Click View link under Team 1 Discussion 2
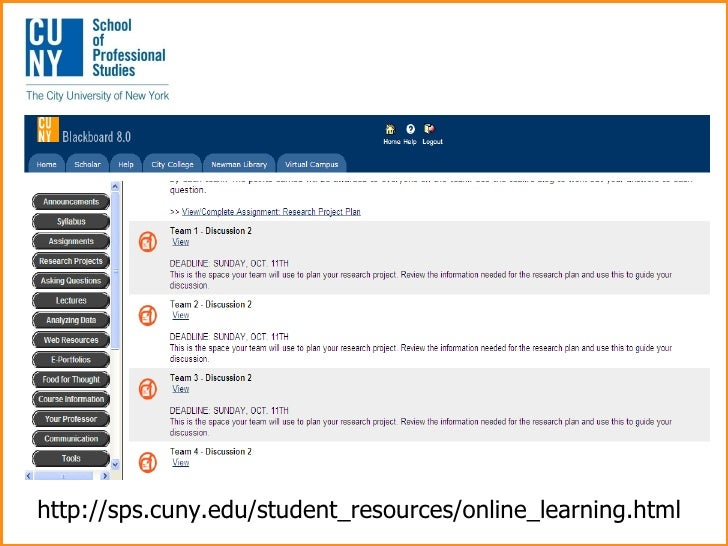728x546 pixels. [x=181, y=242]
